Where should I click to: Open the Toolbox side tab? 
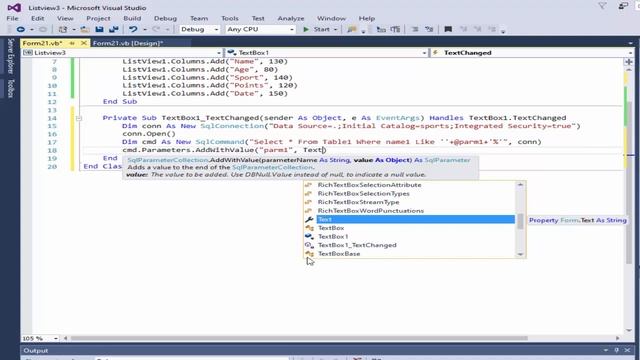[11, 89]
